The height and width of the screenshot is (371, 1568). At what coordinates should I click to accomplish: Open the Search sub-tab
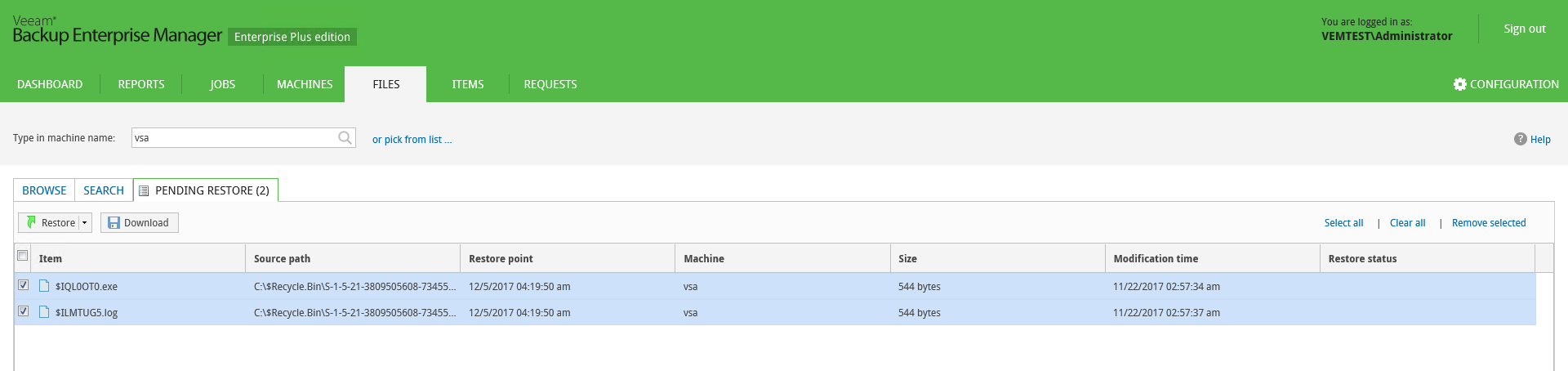pyautogui.click(x=104, y=190)
